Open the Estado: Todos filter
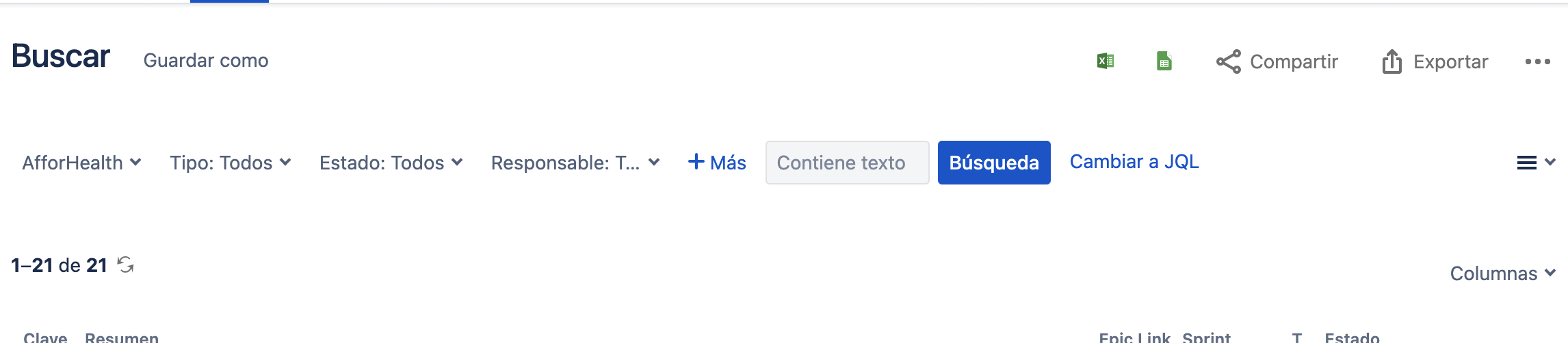This screenshot has height=343, width=1568. pyautogui.click(x=391, y=163)
